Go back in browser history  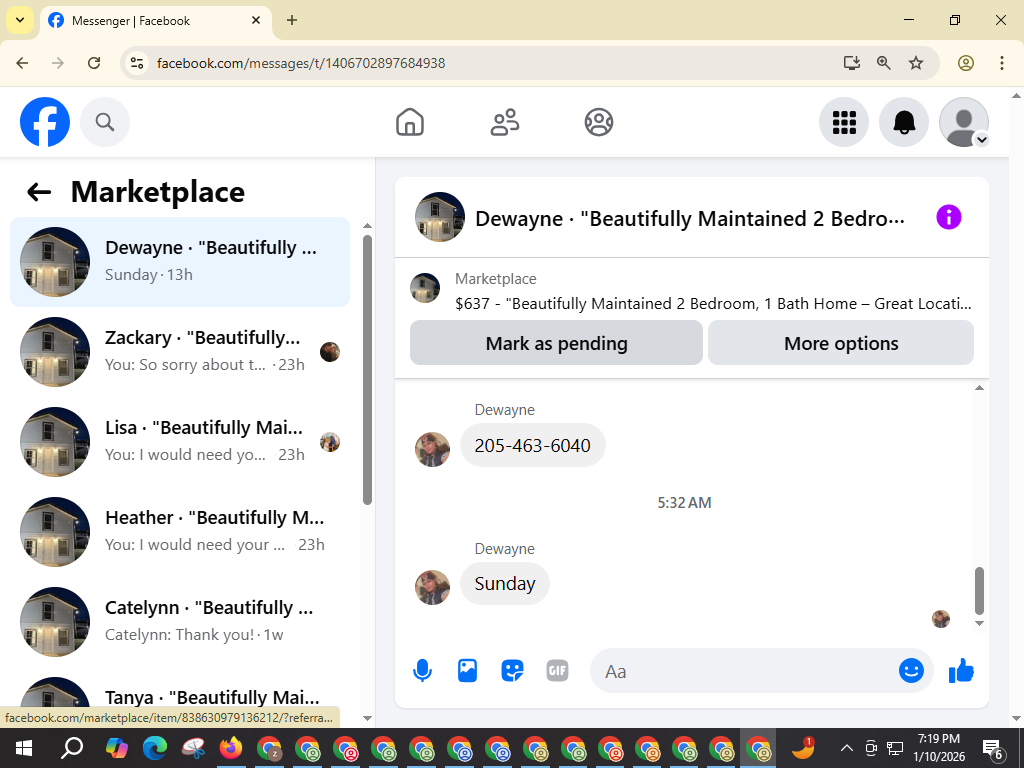[x=22, y=63]
